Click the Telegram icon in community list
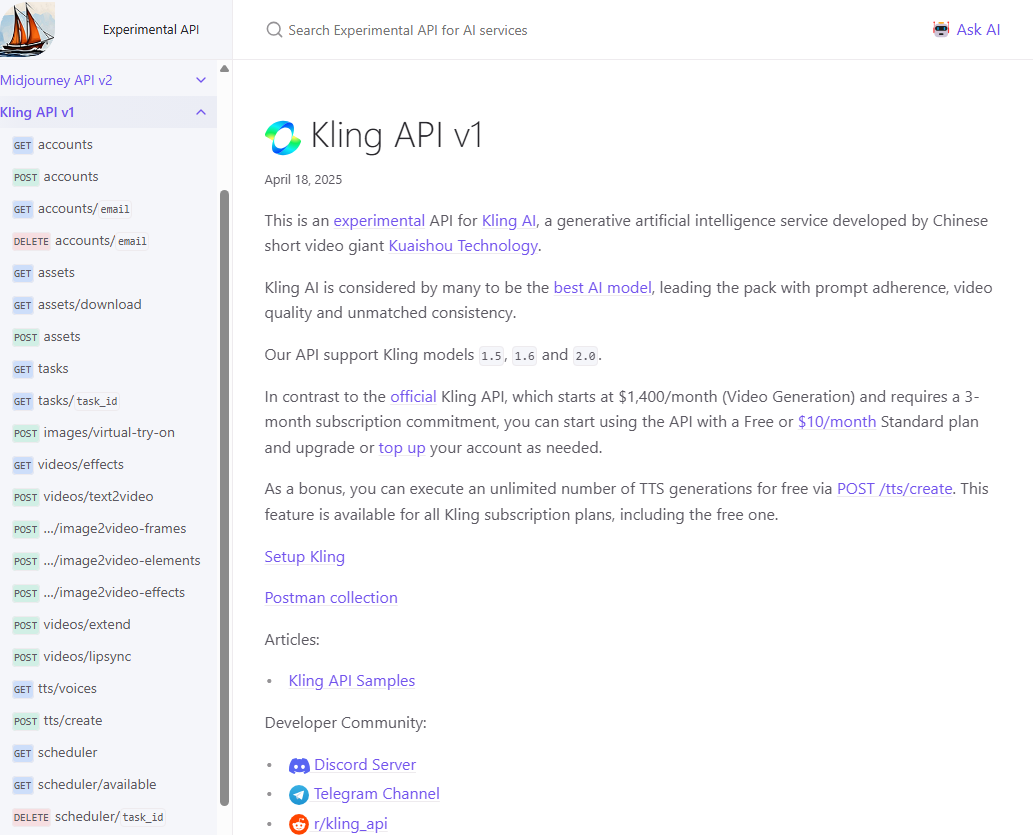The image size is (1036, 835). 299,795
